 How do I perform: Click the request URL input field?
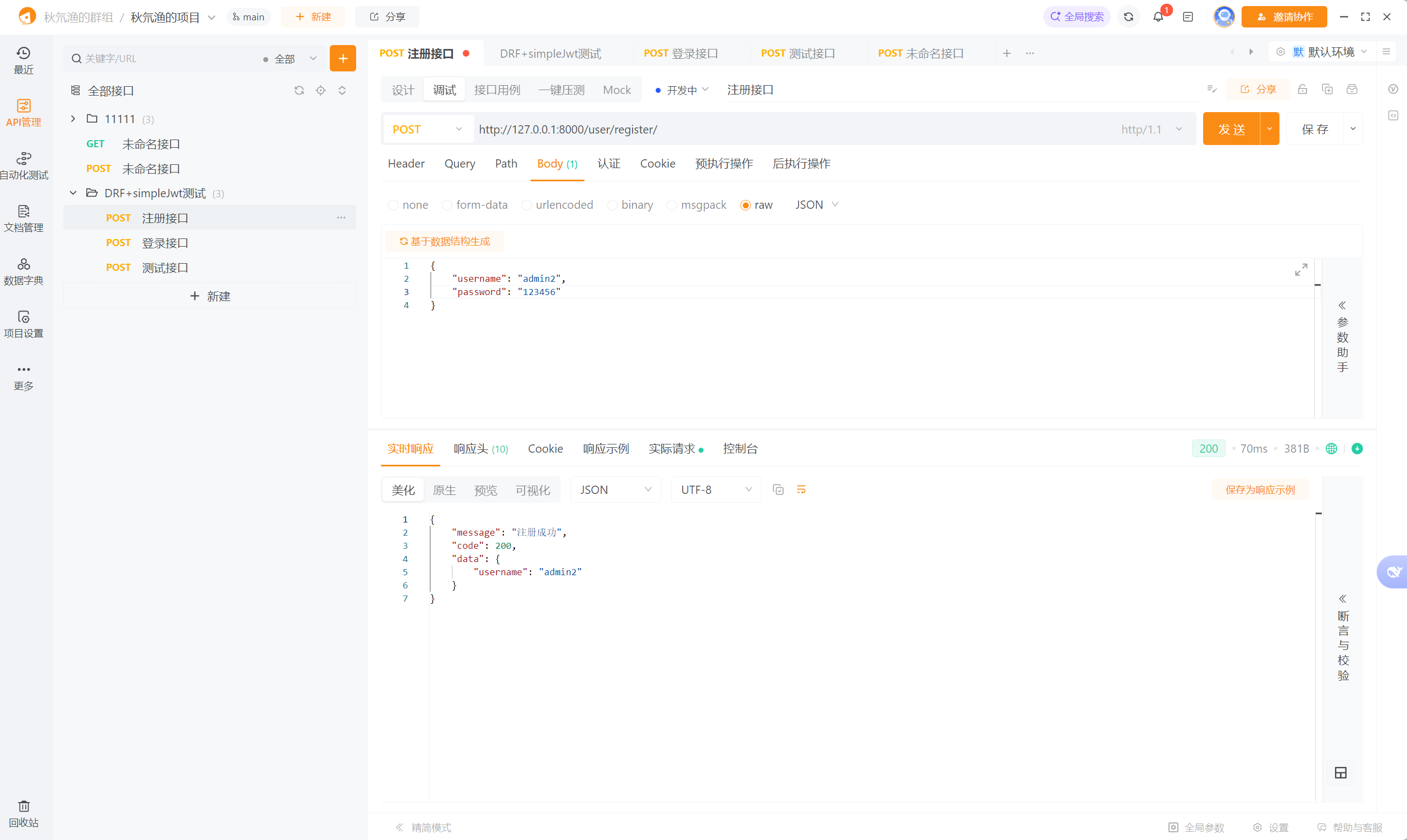(x=793, y=129)
